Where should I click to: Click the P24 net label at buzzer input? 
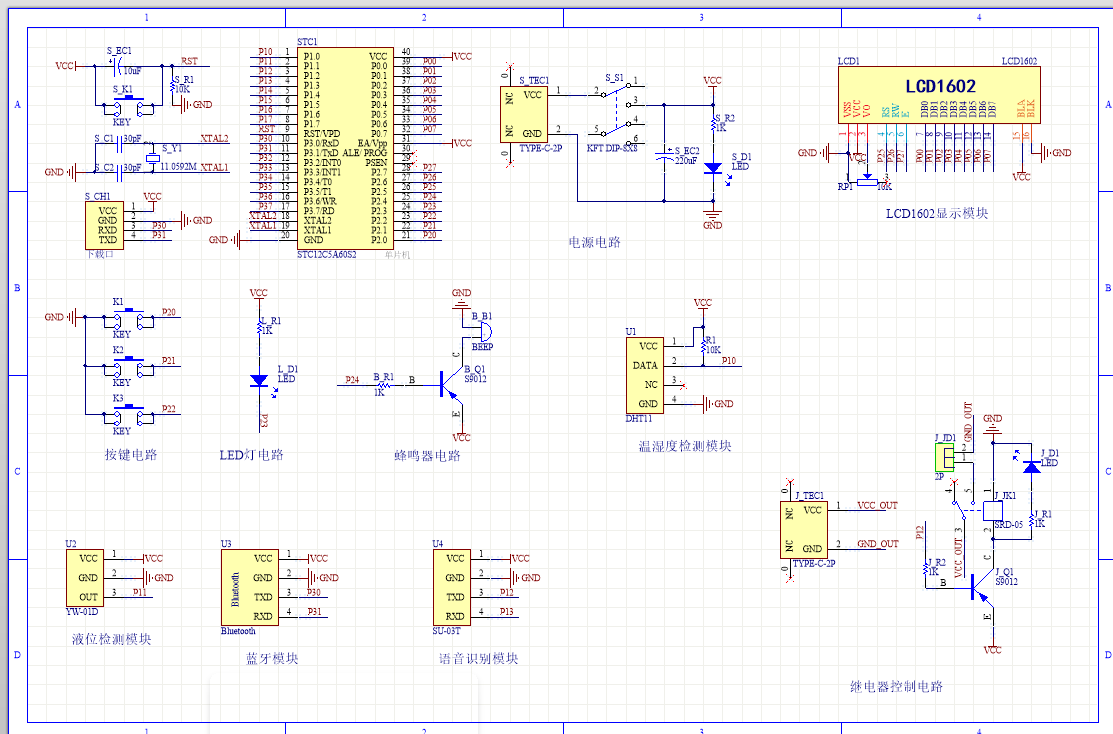352,380
